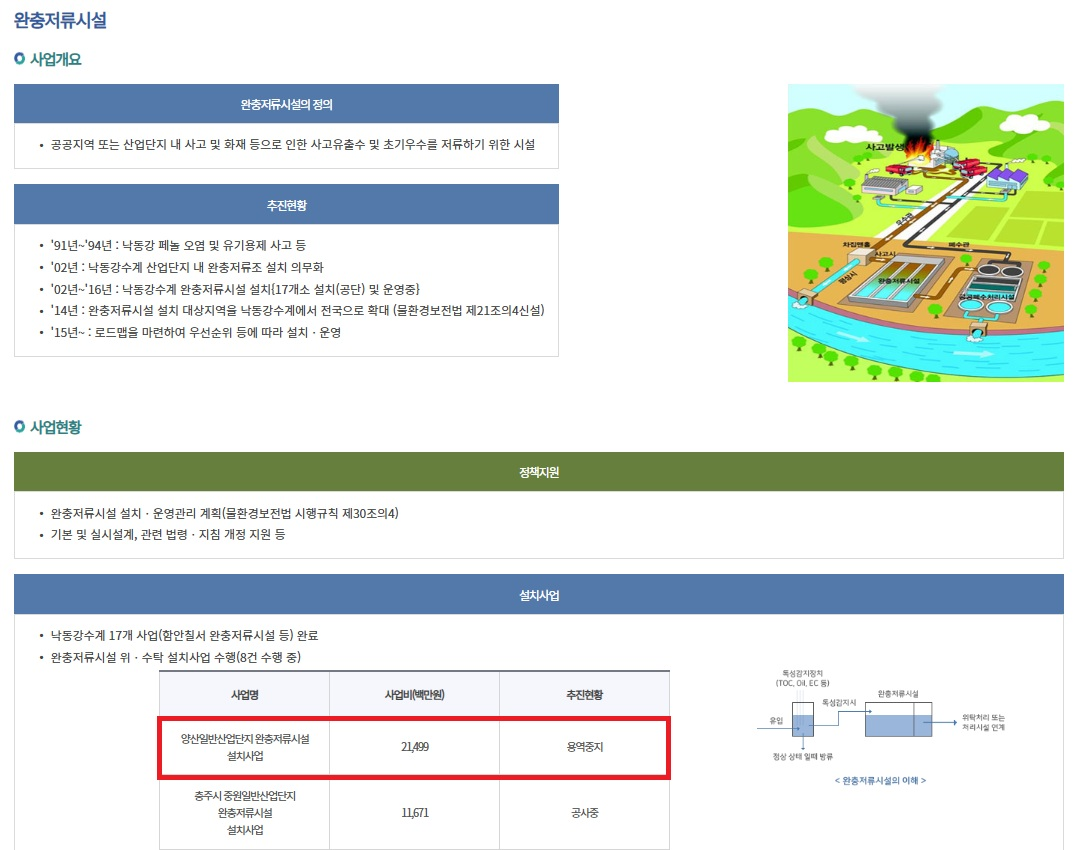Open the buffer storage flow diagram image
Screen dimensions: 1078x850
click(x=881, y=715)
